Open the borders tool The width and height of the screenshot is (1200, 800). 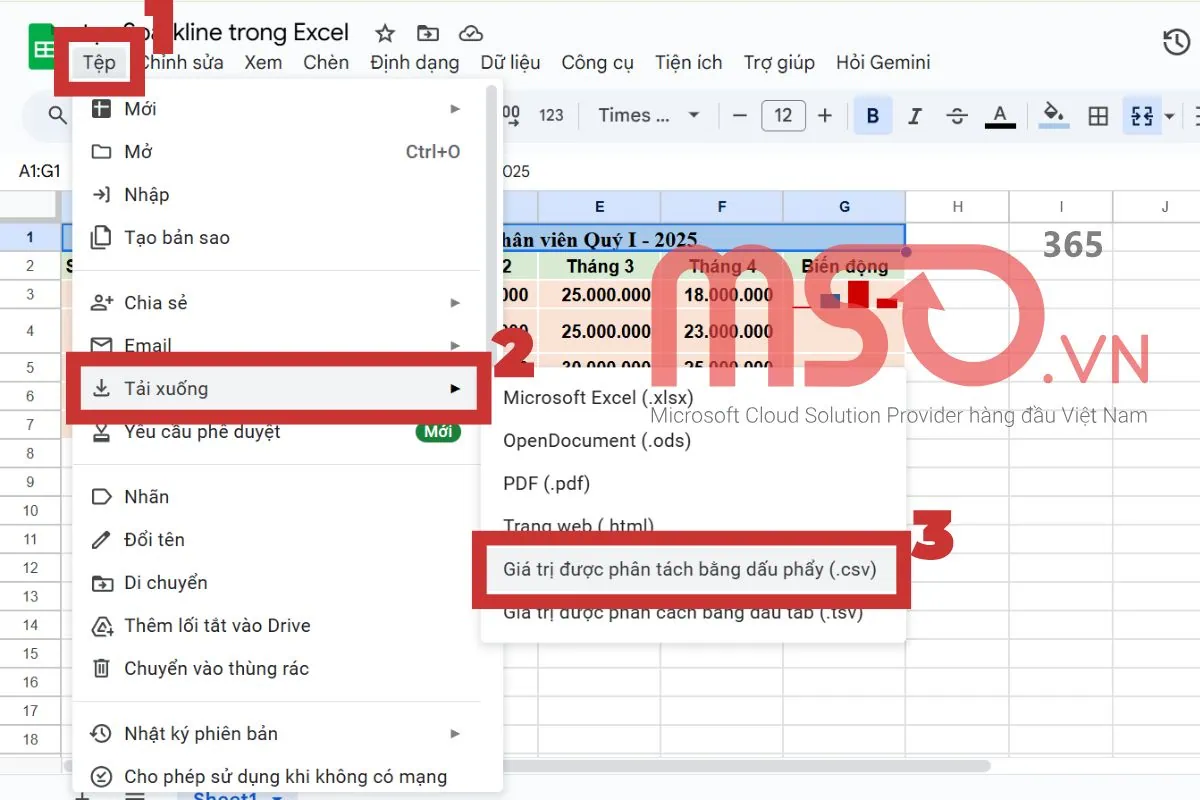point(1097,115)
